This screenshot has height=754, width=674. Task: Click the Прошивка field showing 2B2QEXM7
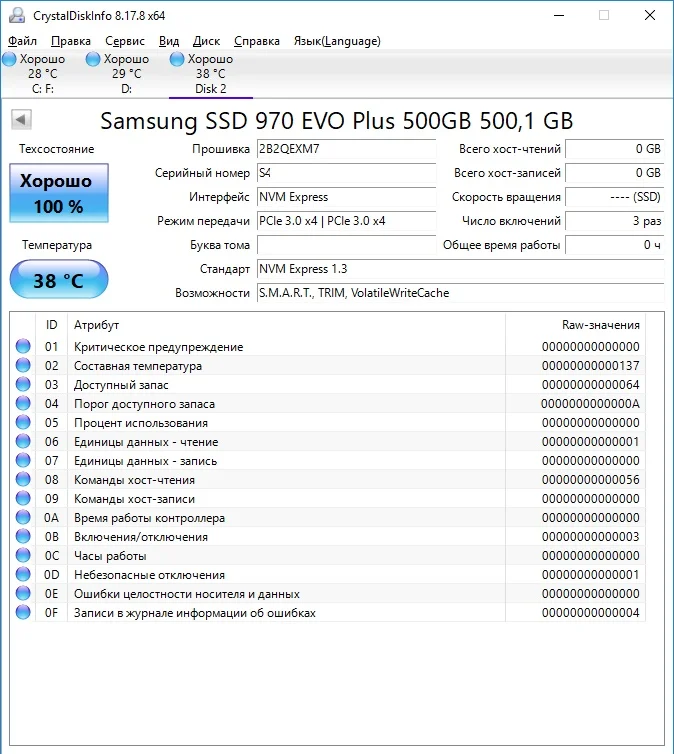pos(346,149)
